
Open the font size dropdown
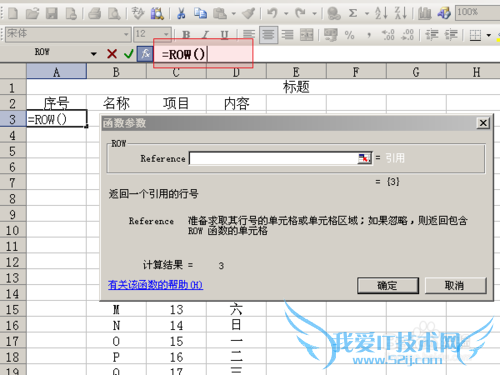point(166,34)
